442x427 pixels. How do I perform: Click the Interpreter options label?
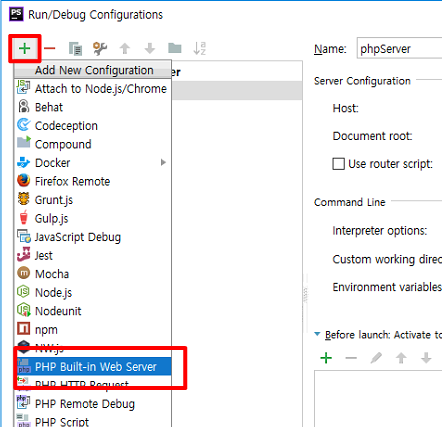380,231
